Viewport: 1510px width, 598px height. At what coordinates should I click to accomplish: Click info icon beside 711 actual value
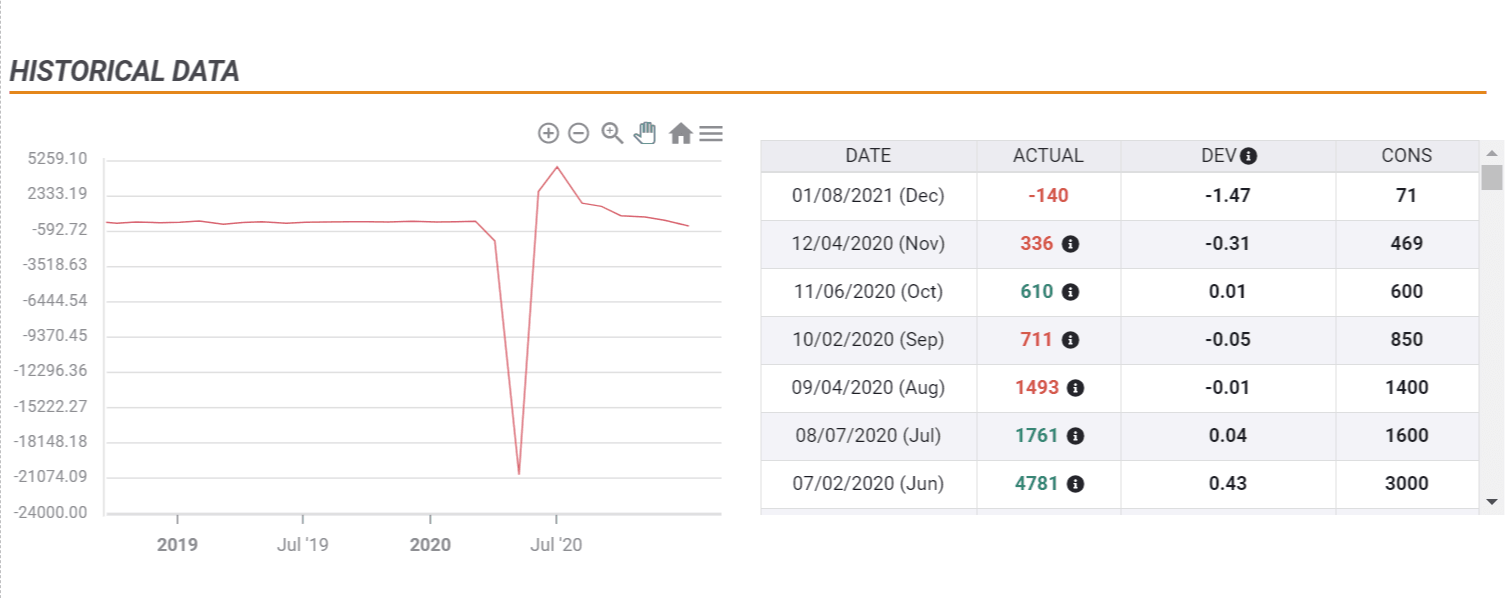tap(1070, 340)
